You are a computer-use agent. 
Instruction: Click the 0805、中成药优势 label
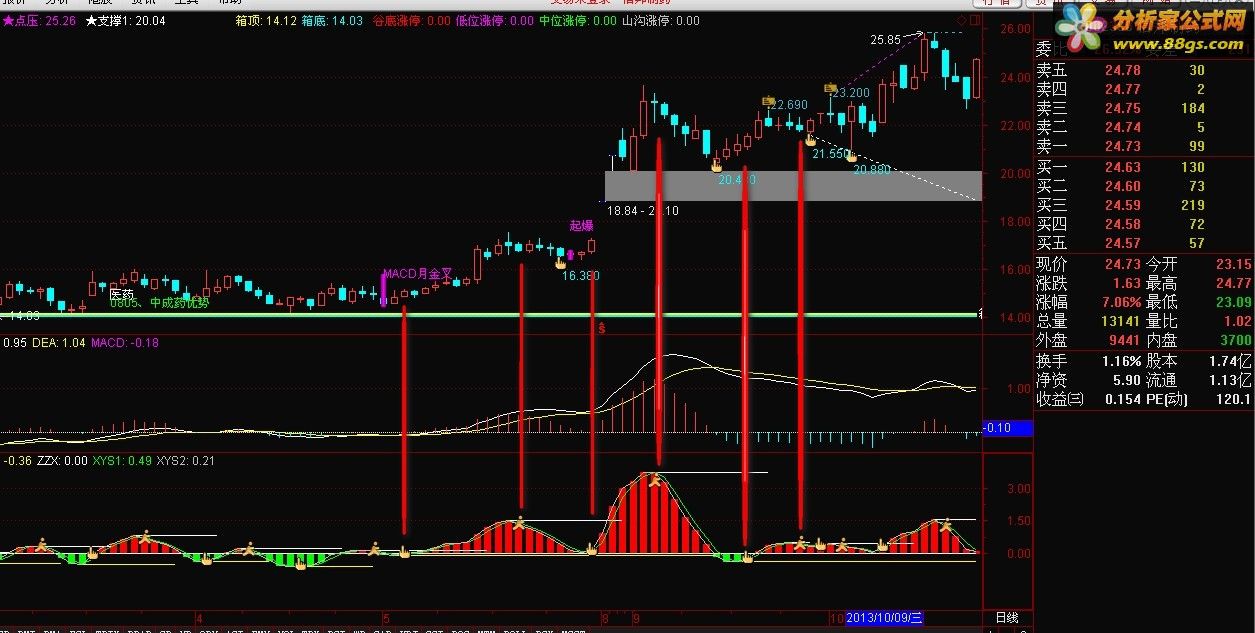point(160,303)
